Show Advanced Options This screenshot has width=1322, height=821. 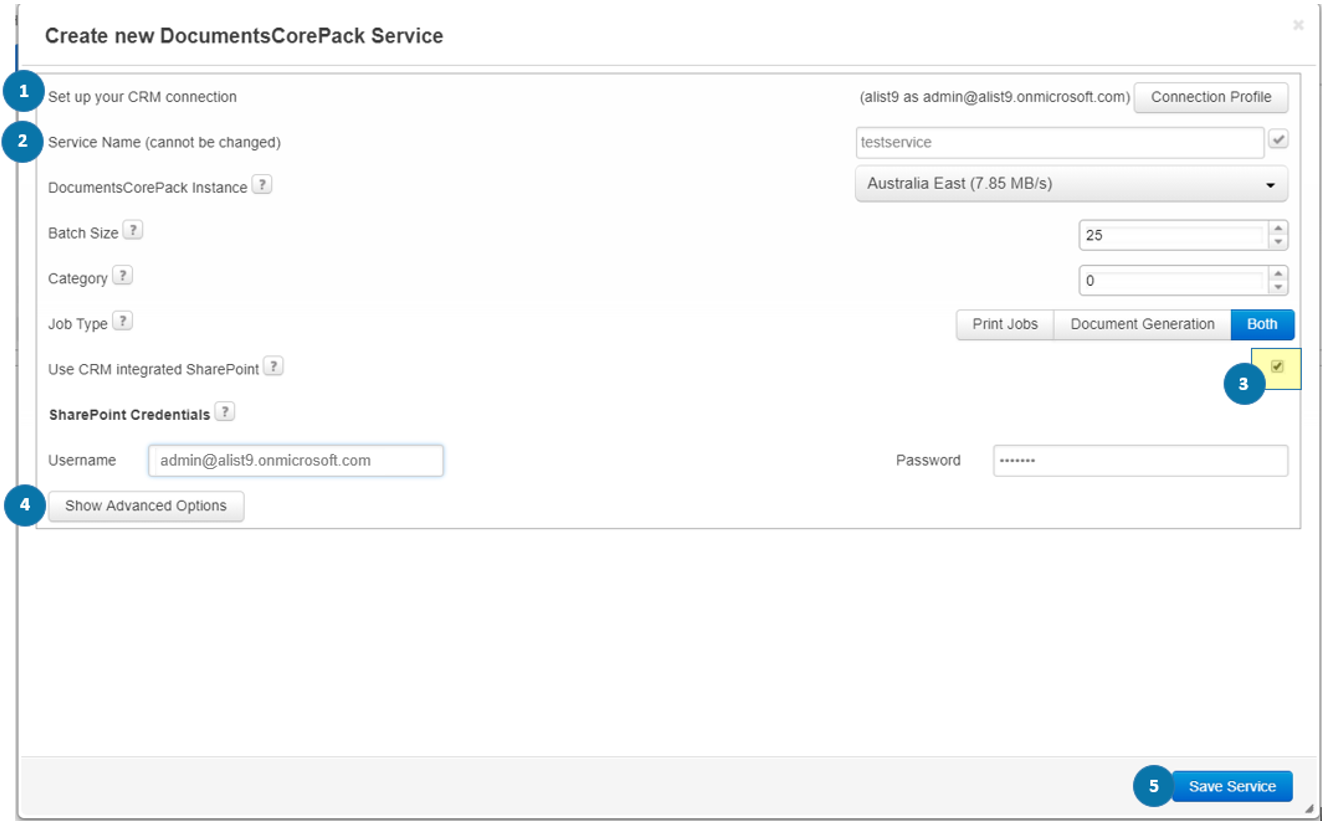coord(146,506)
